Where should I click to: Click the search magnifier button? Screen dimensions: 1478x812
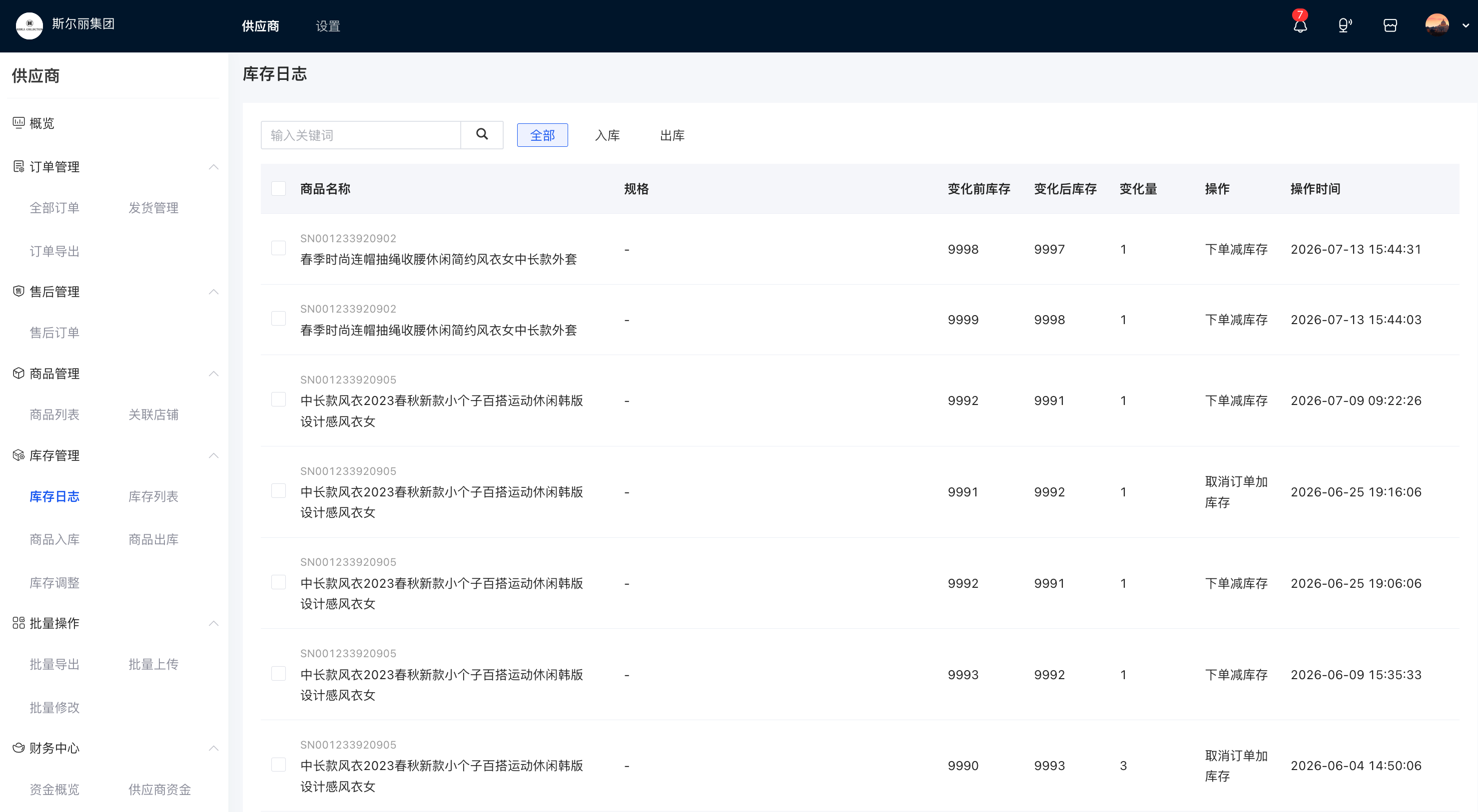click(482, 135)
